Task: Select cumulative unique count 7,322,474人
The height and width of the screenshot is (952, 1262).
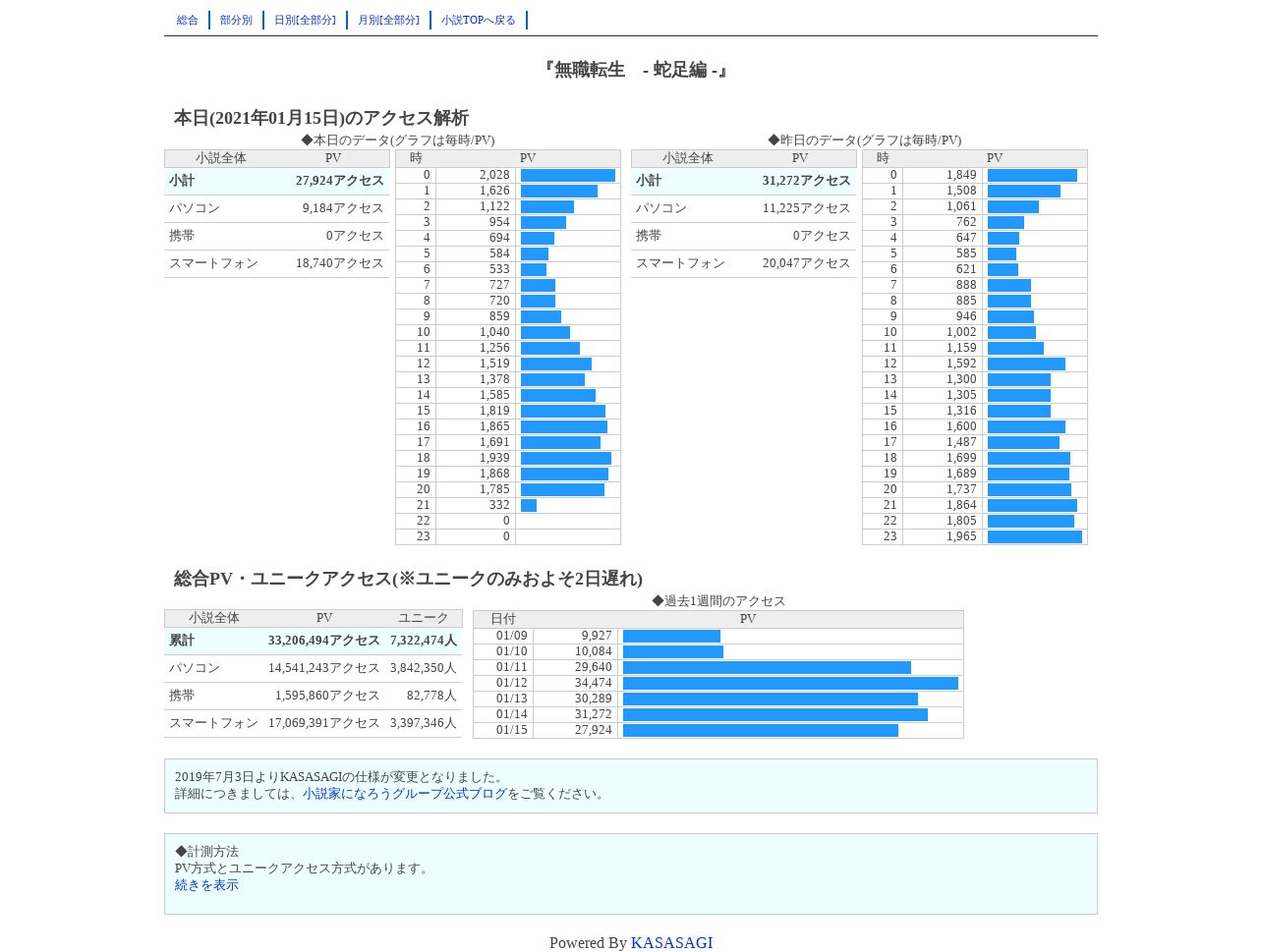Action: (x=424, y=641)
